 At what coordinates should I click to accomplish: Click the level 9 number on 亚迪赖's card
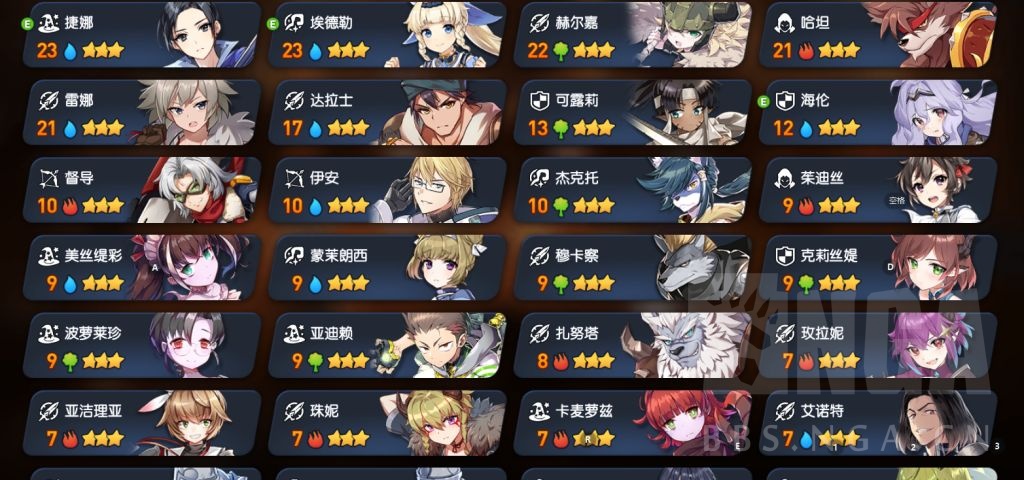click(x=297, y=361)
